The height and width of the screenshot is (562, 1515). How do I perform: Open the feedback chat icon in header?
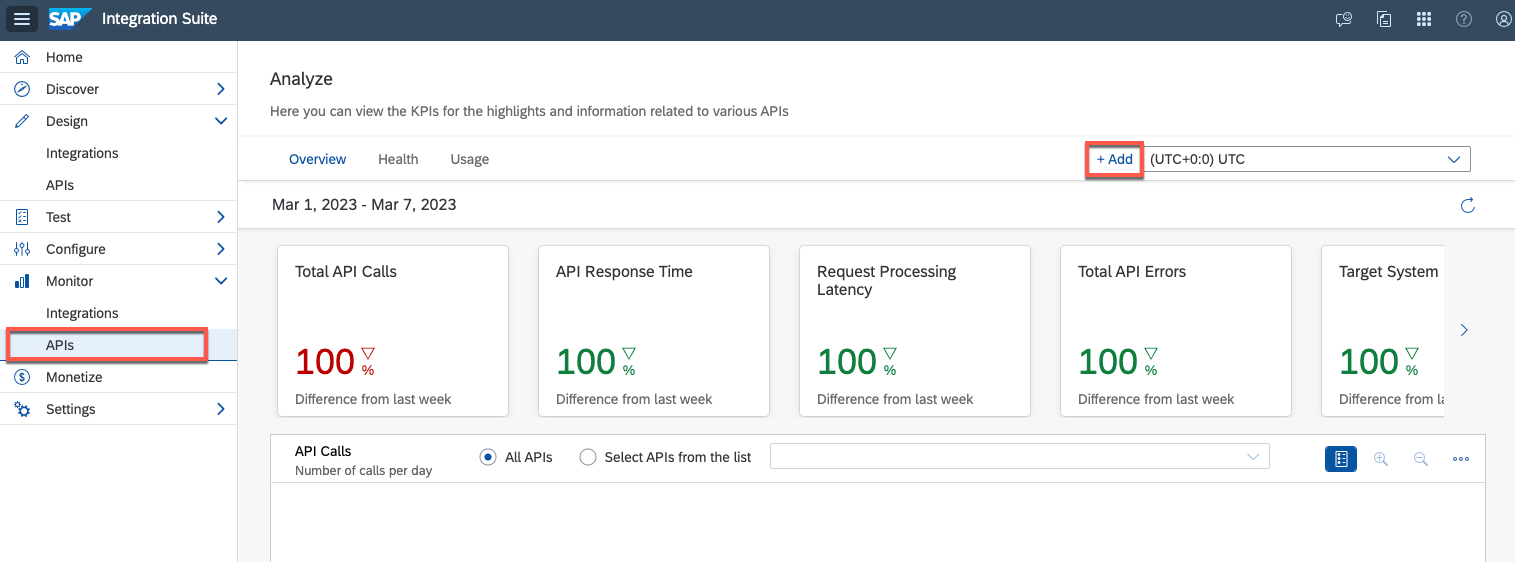[1344, 19]
